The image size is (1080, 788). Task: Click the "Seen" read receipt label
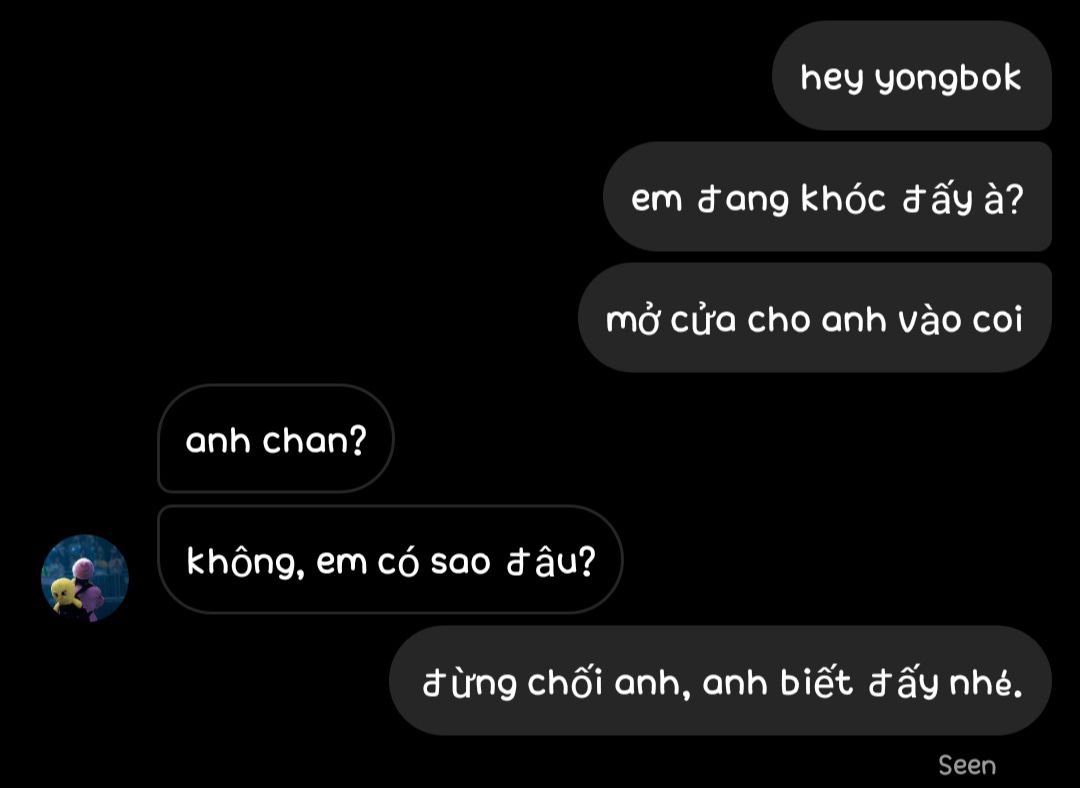pos(967,765)
